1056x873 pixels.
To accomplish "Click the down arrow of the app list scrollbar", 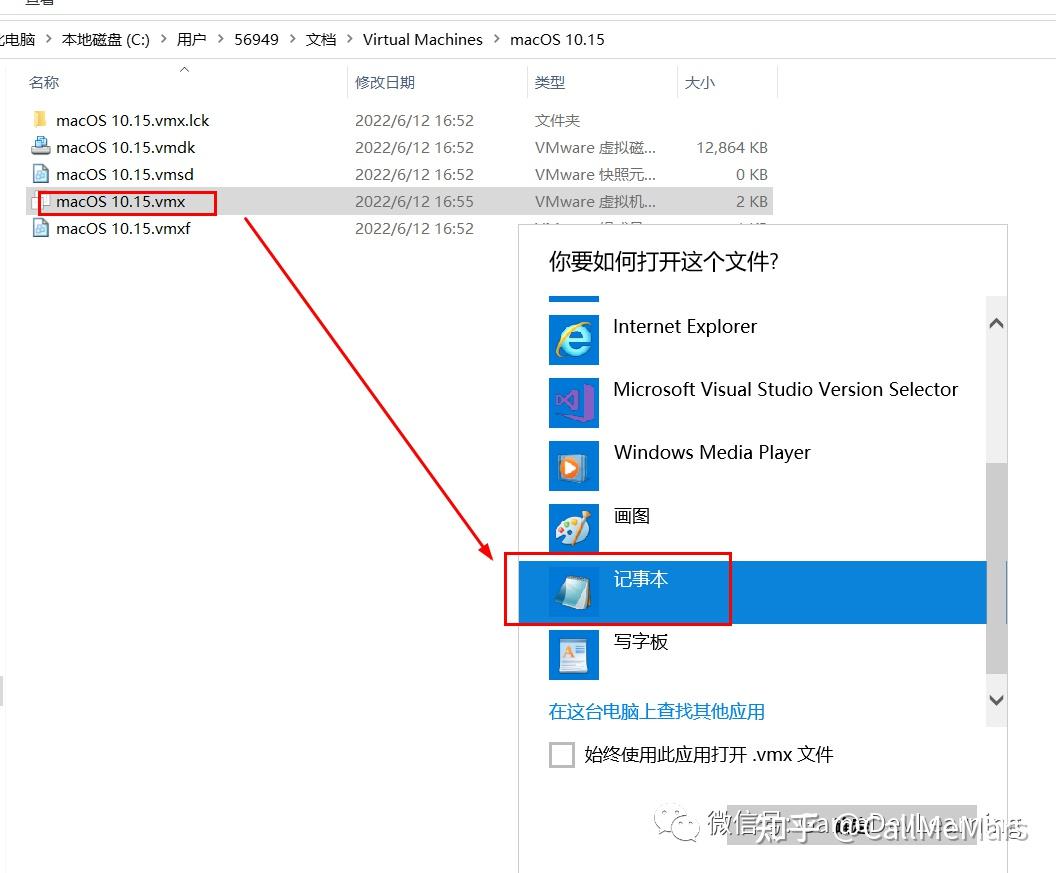I will coord(996,700).
